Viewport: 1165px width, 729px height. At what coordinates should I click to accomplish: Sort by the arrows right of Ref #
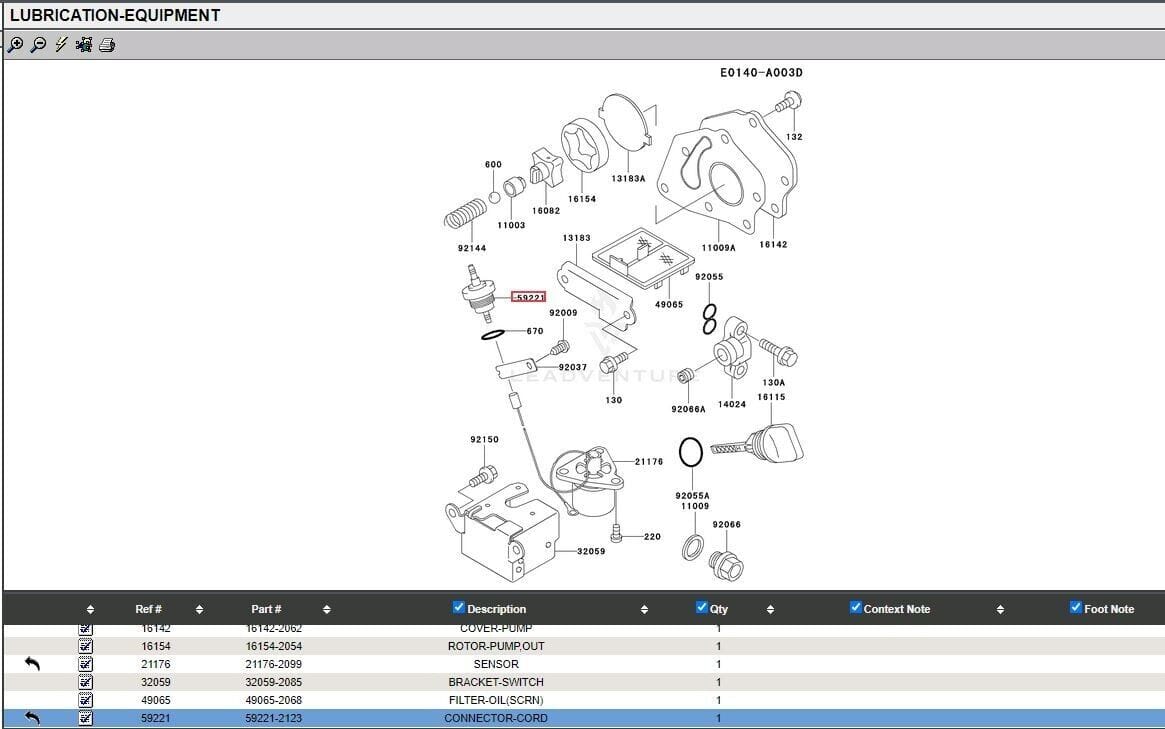tap(199, 609)
